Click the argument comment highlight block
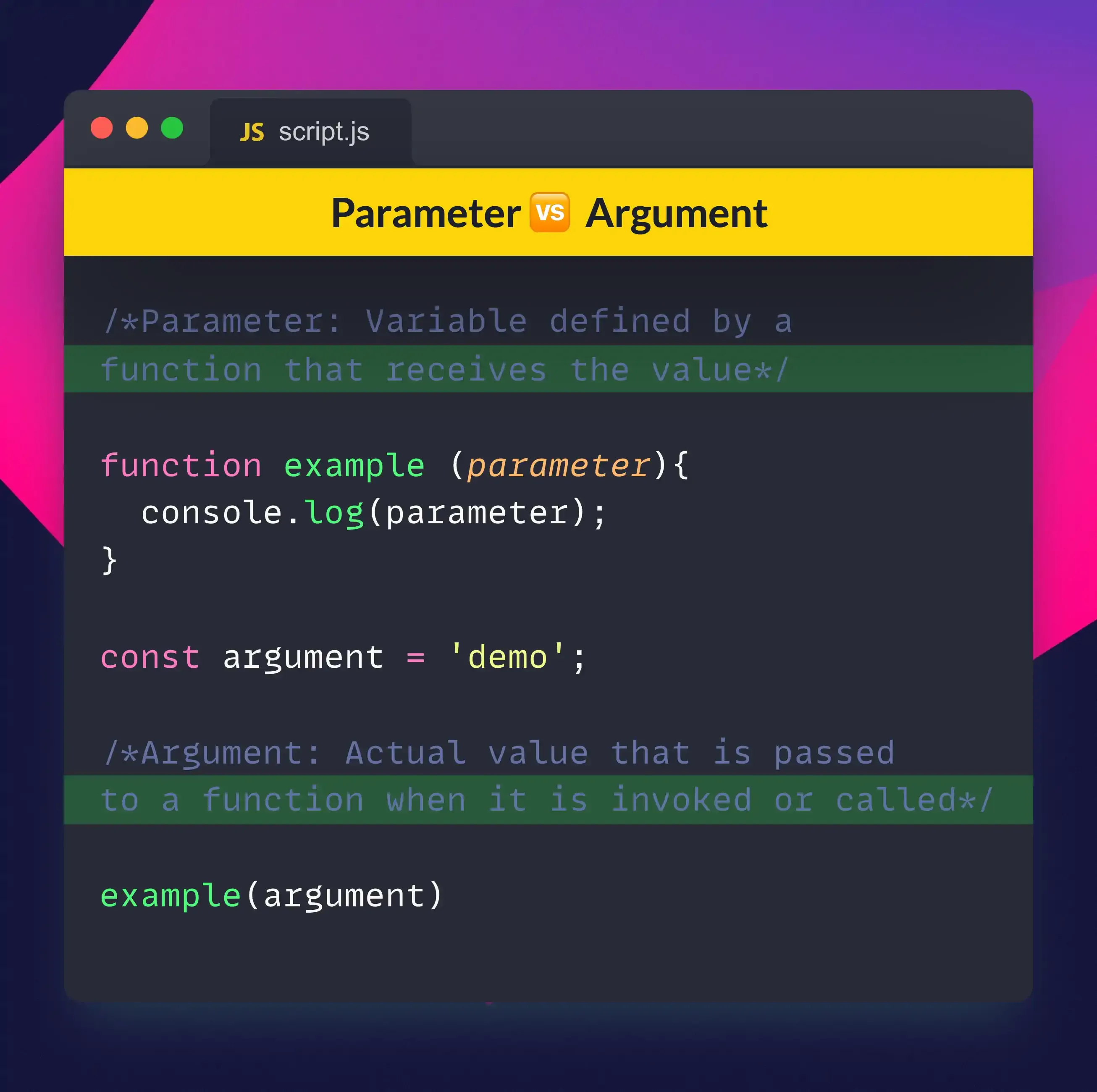 tap(548, 800)
